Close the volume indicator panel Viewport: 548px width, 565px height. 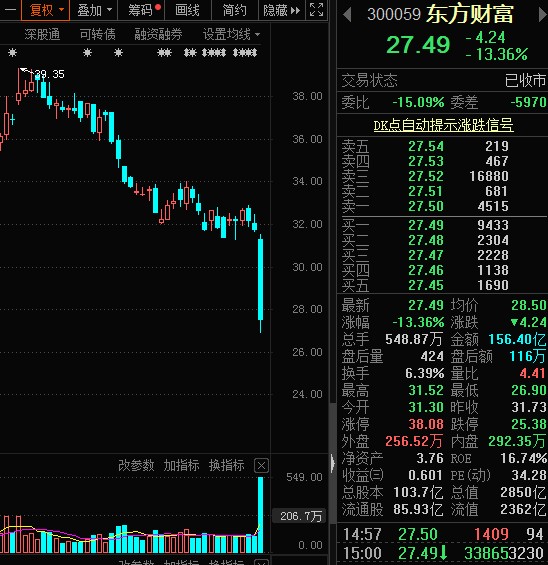[261, 466]
